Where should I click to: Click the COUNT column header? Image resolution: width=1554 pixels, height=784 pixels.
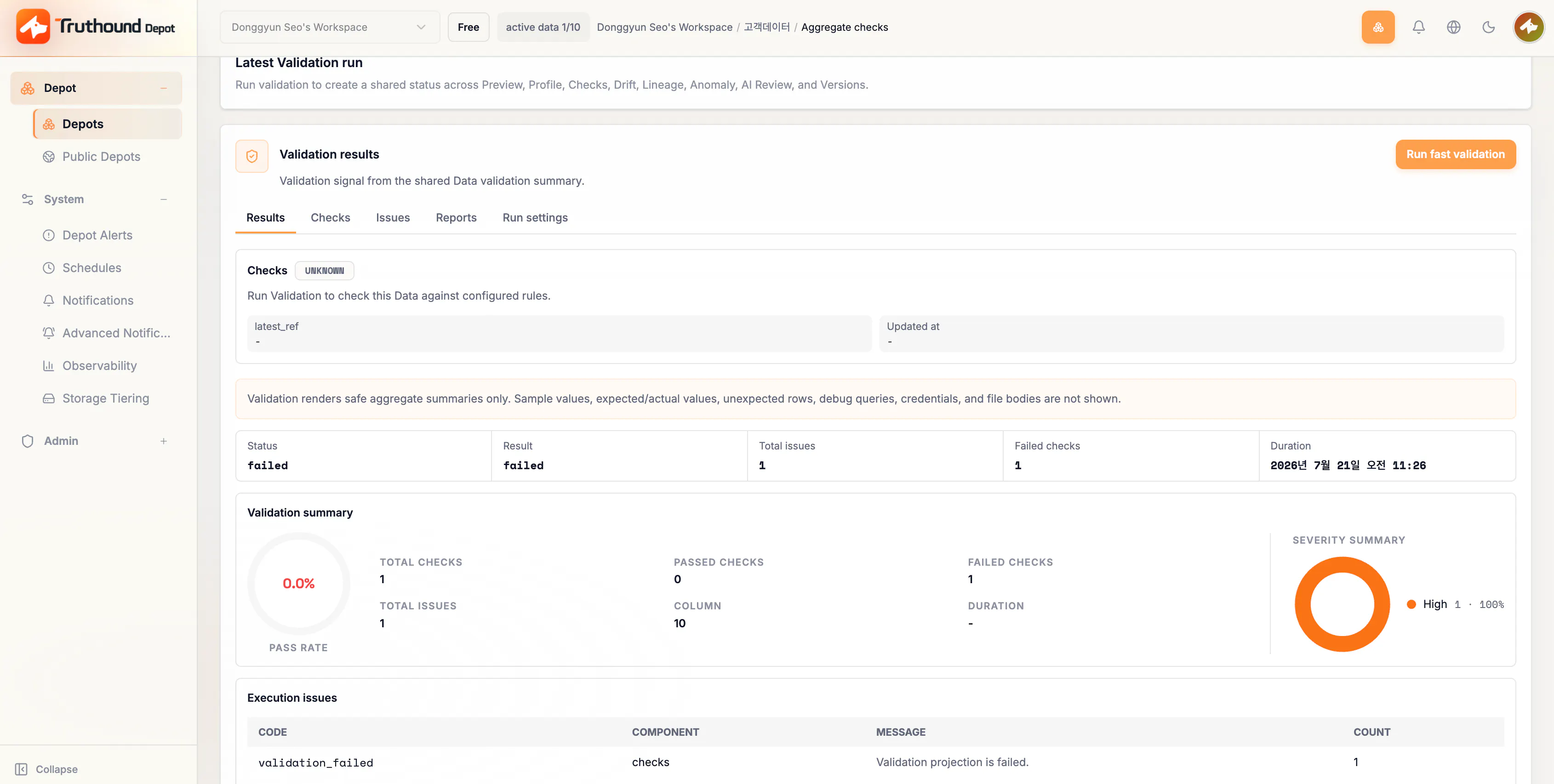click(1371, 732)
